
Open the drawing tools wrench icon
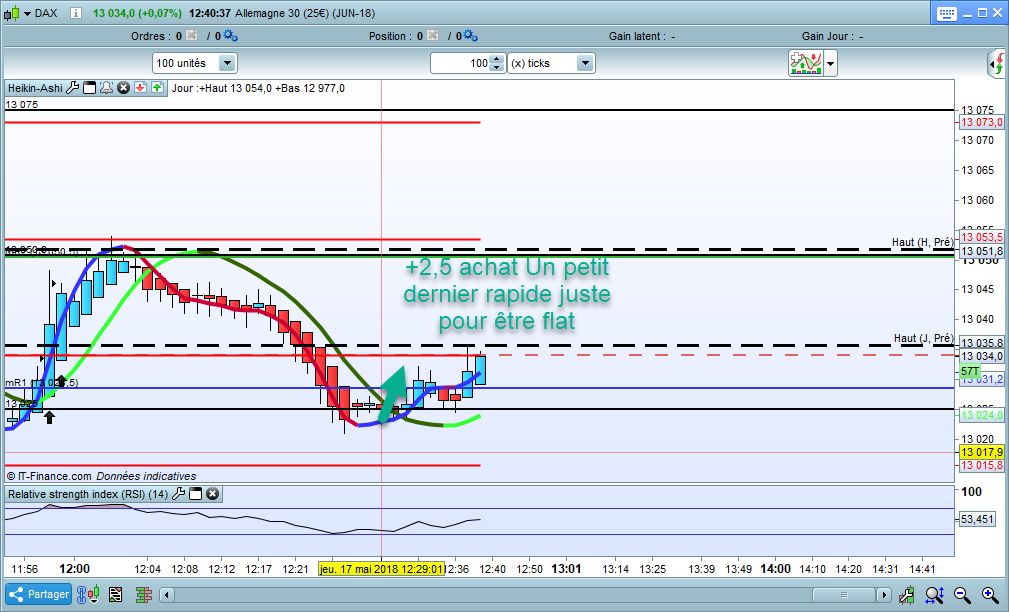click(907, 595)
